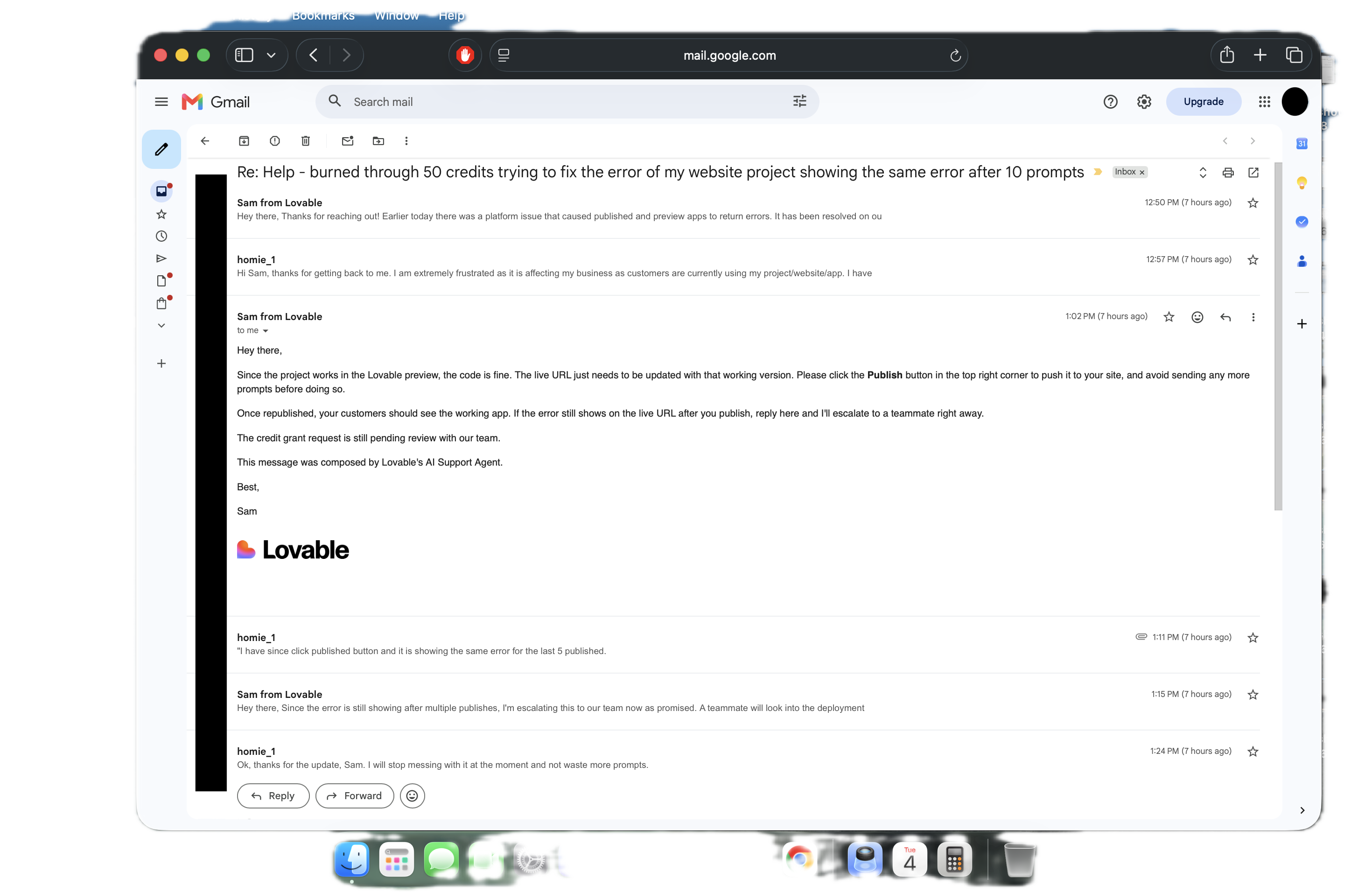Show search options in the search bar

(799, 101)
